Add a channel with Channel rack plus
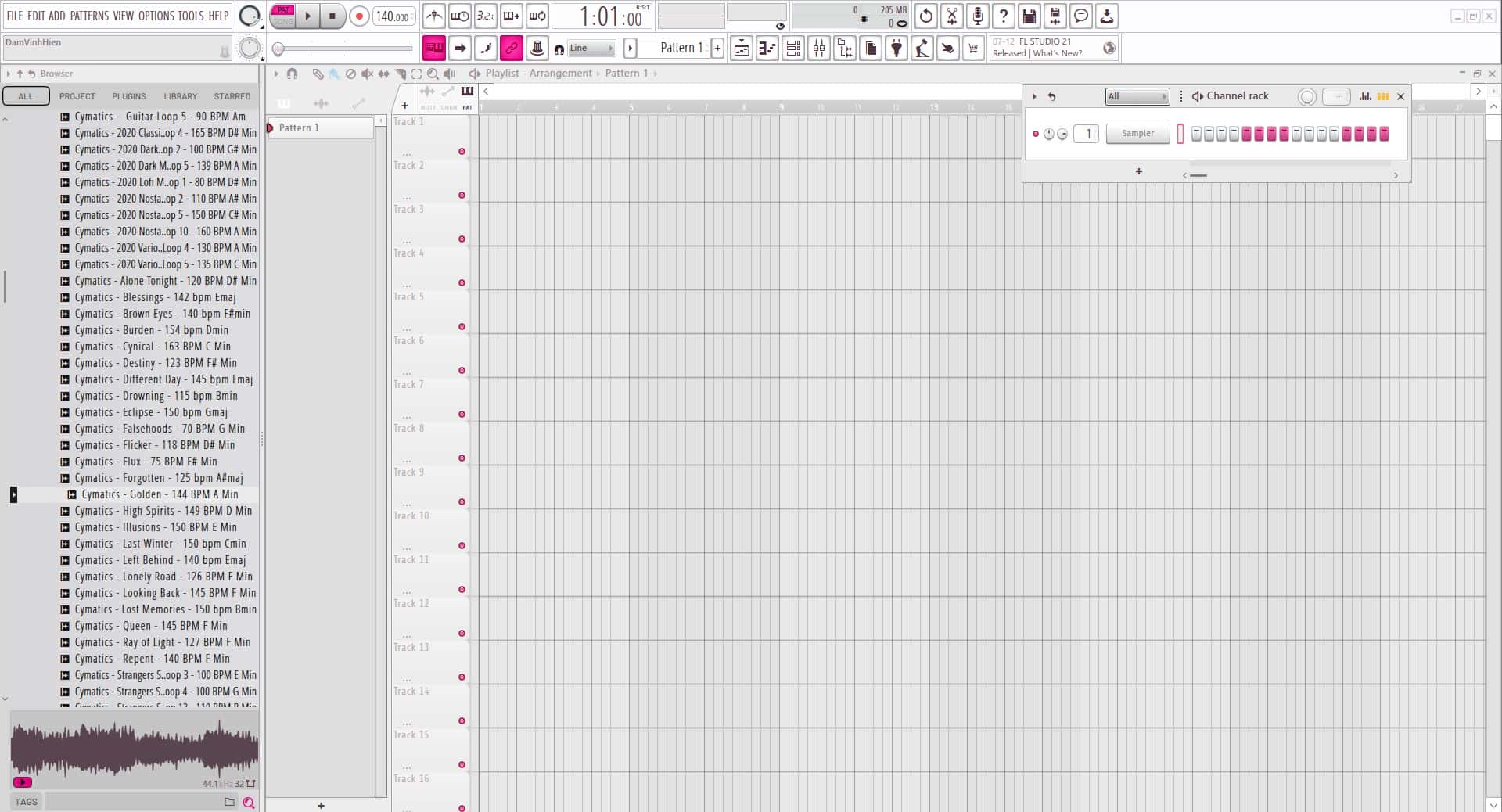 coord(1139,171)
